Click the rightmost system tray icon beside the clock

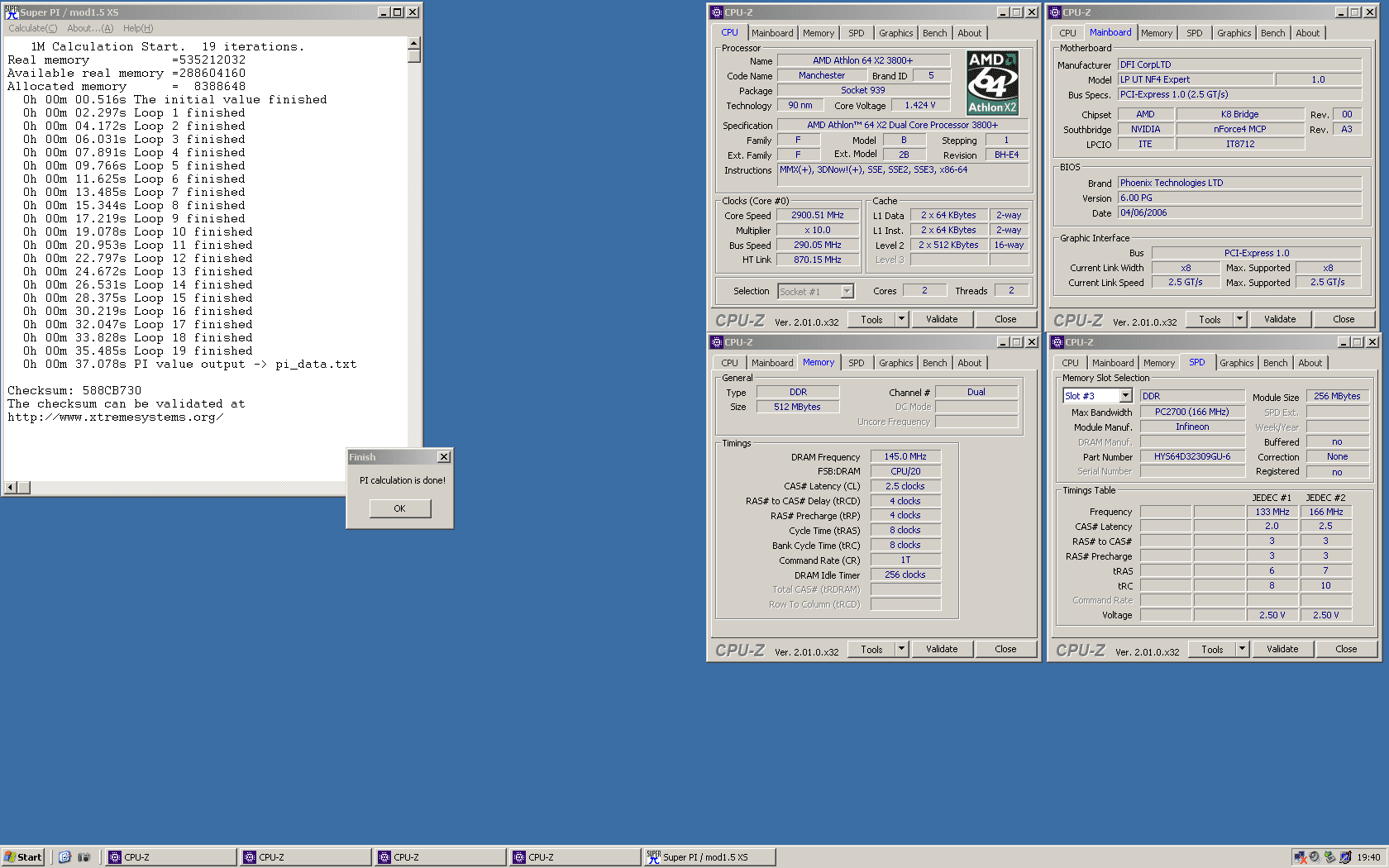[x=1345, y=857]
